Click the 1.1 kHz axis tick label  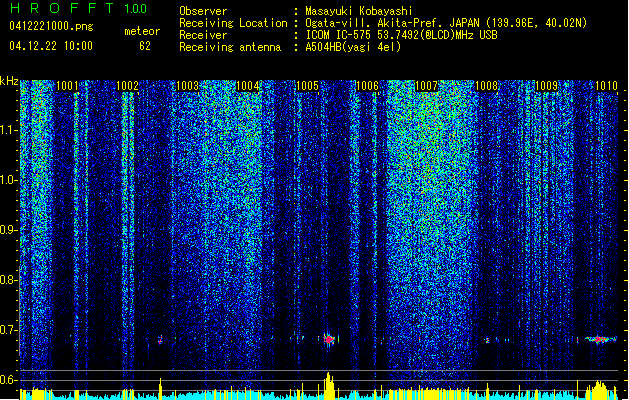coord(9,130)
